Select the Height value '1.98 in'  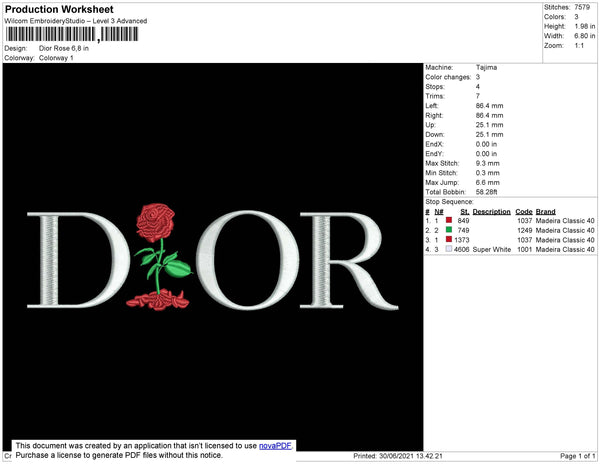tap(585, 26)
